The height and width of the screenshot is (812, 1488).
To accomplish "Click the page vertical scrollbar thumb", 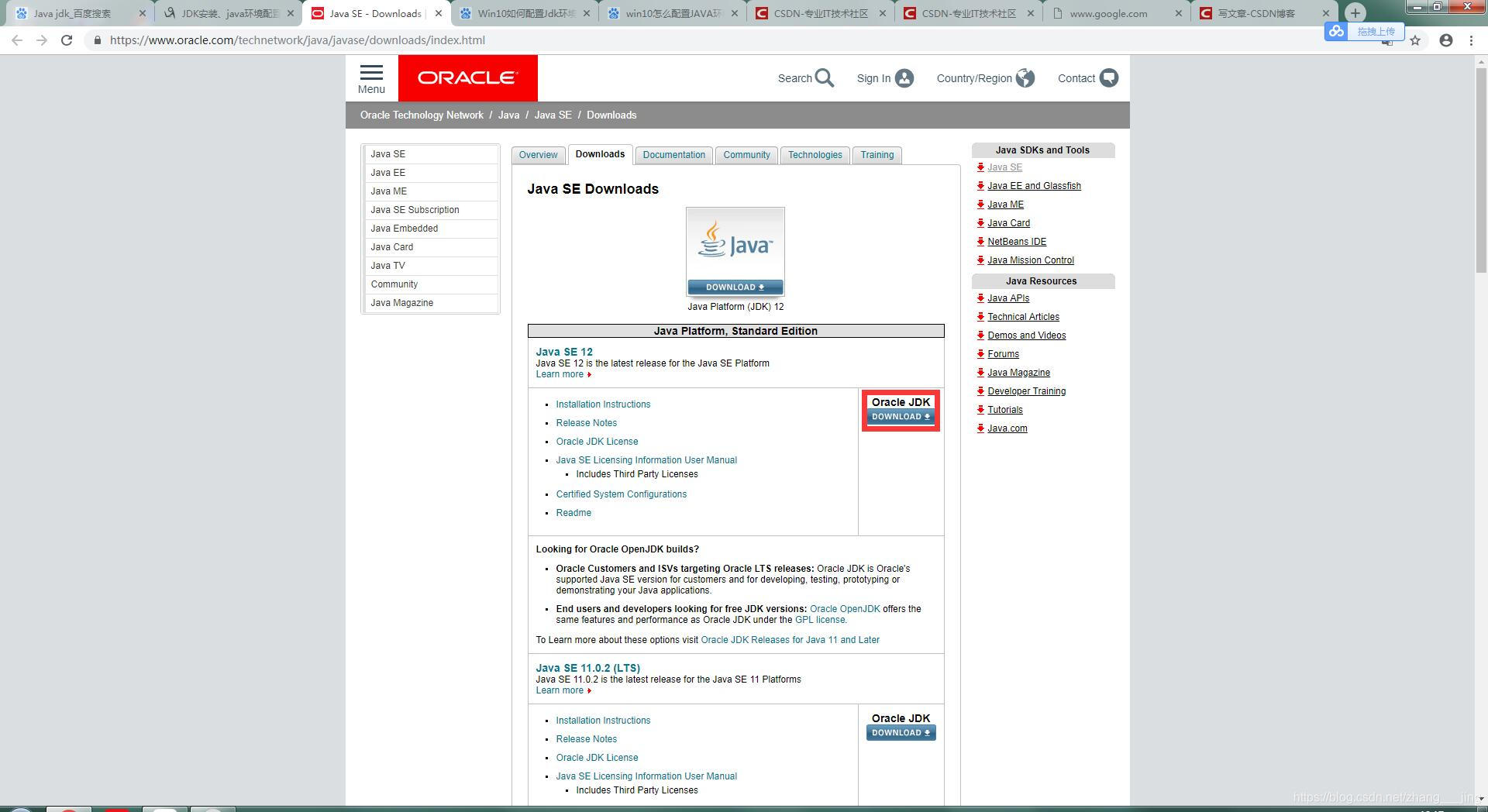I will pos(1481,170).
